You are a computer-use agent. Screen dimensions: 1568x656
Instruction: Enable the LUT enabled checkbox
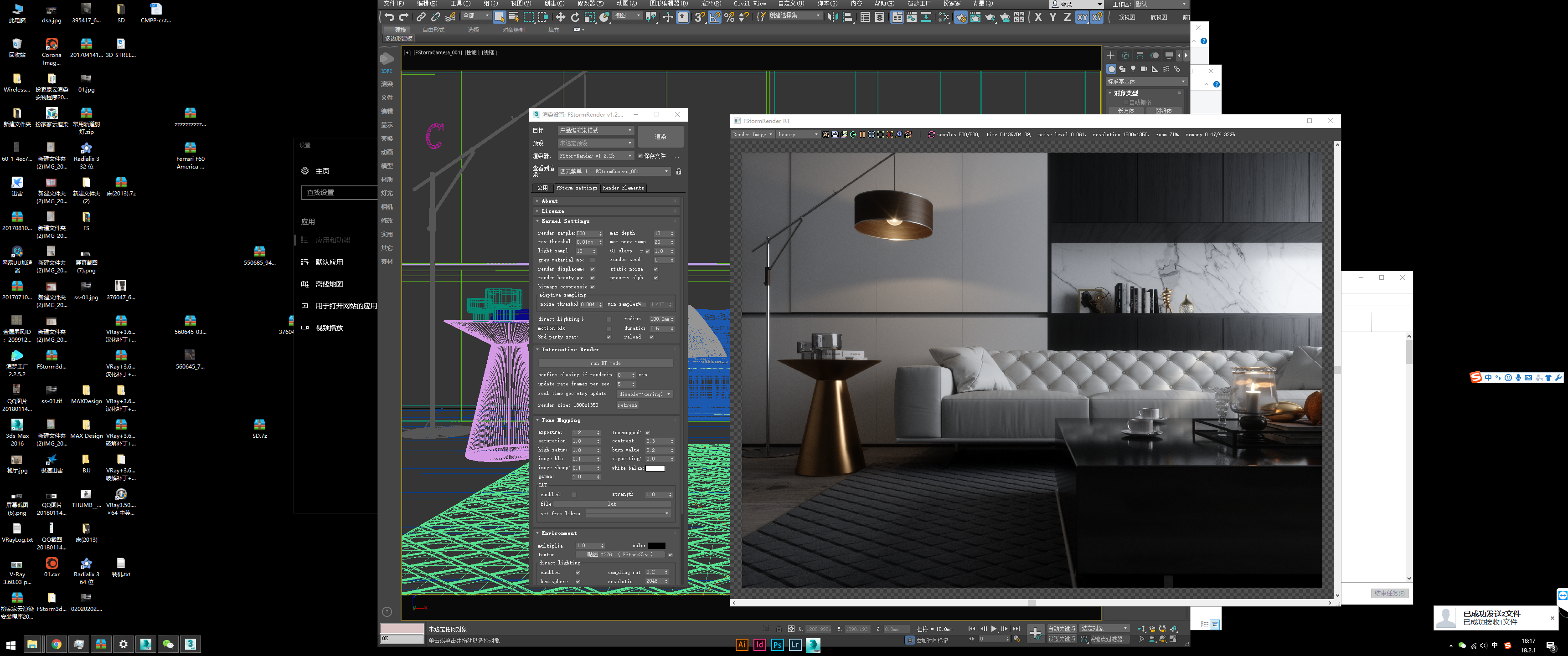tap(573, 495)
